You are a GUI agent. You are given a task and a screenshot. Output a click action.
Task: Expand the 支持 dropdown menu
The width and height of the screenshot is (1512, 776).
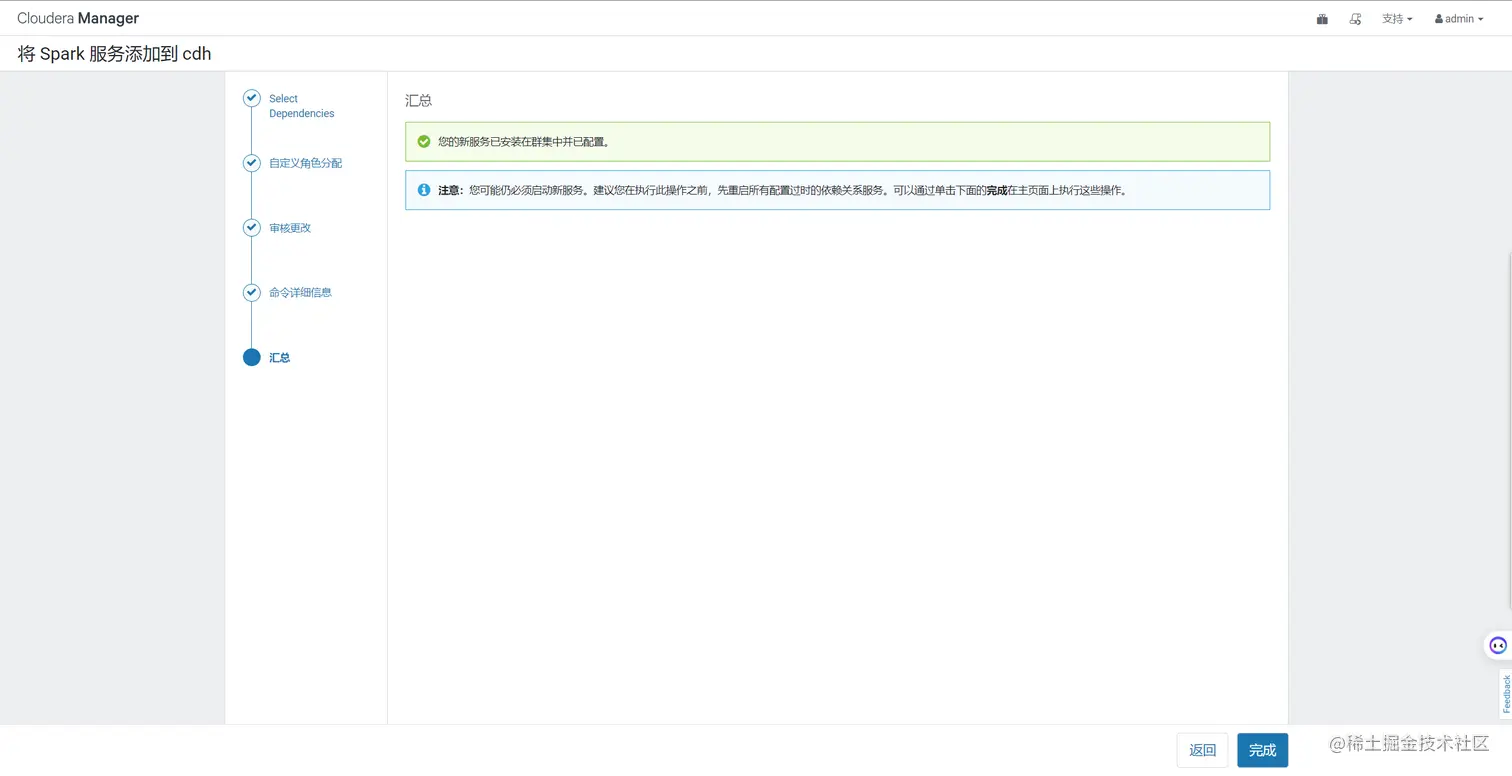pyautogui.click(x=1397, y=19)
